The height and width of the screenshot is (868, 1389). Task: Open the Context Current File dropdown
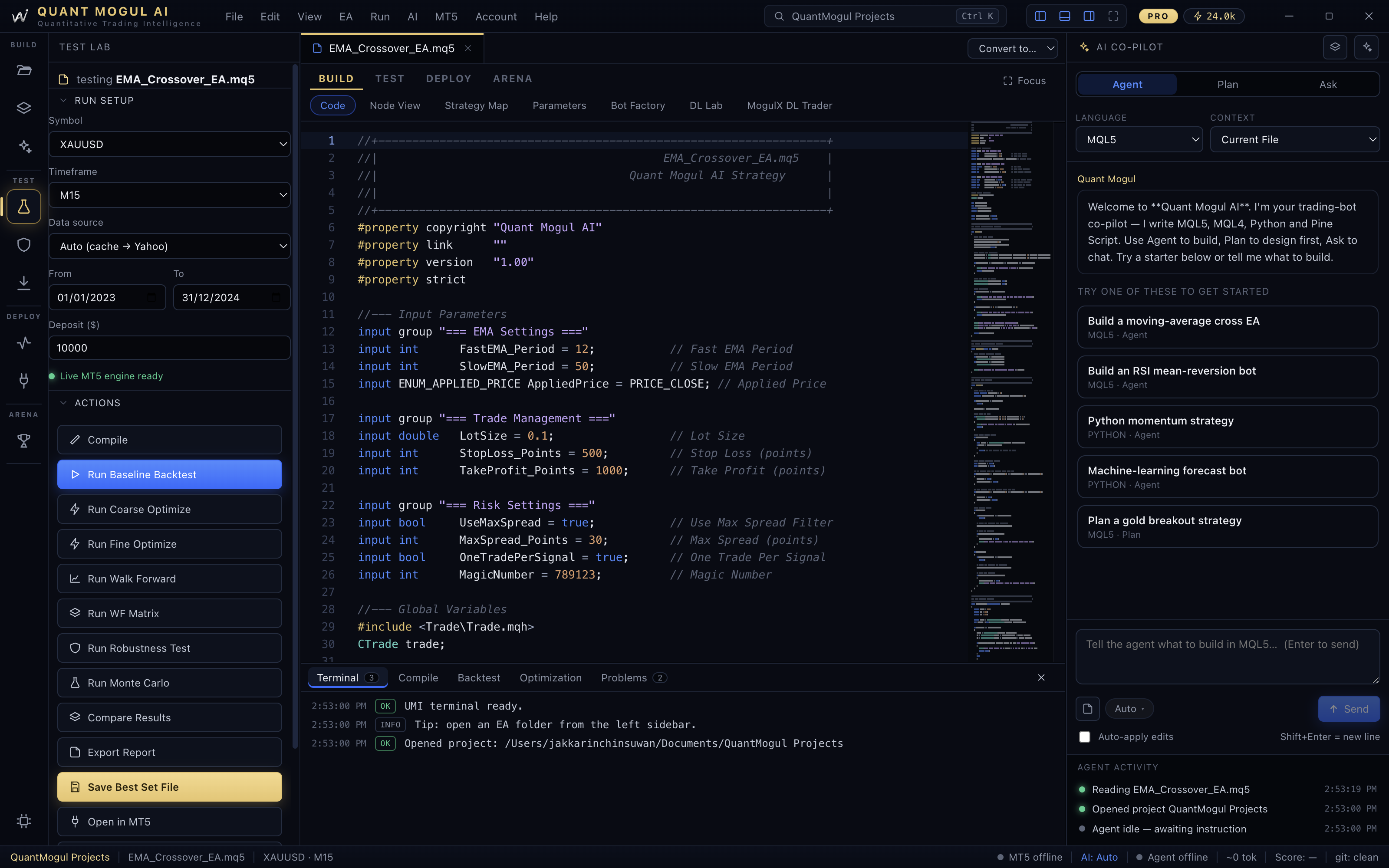(1295, 139)
